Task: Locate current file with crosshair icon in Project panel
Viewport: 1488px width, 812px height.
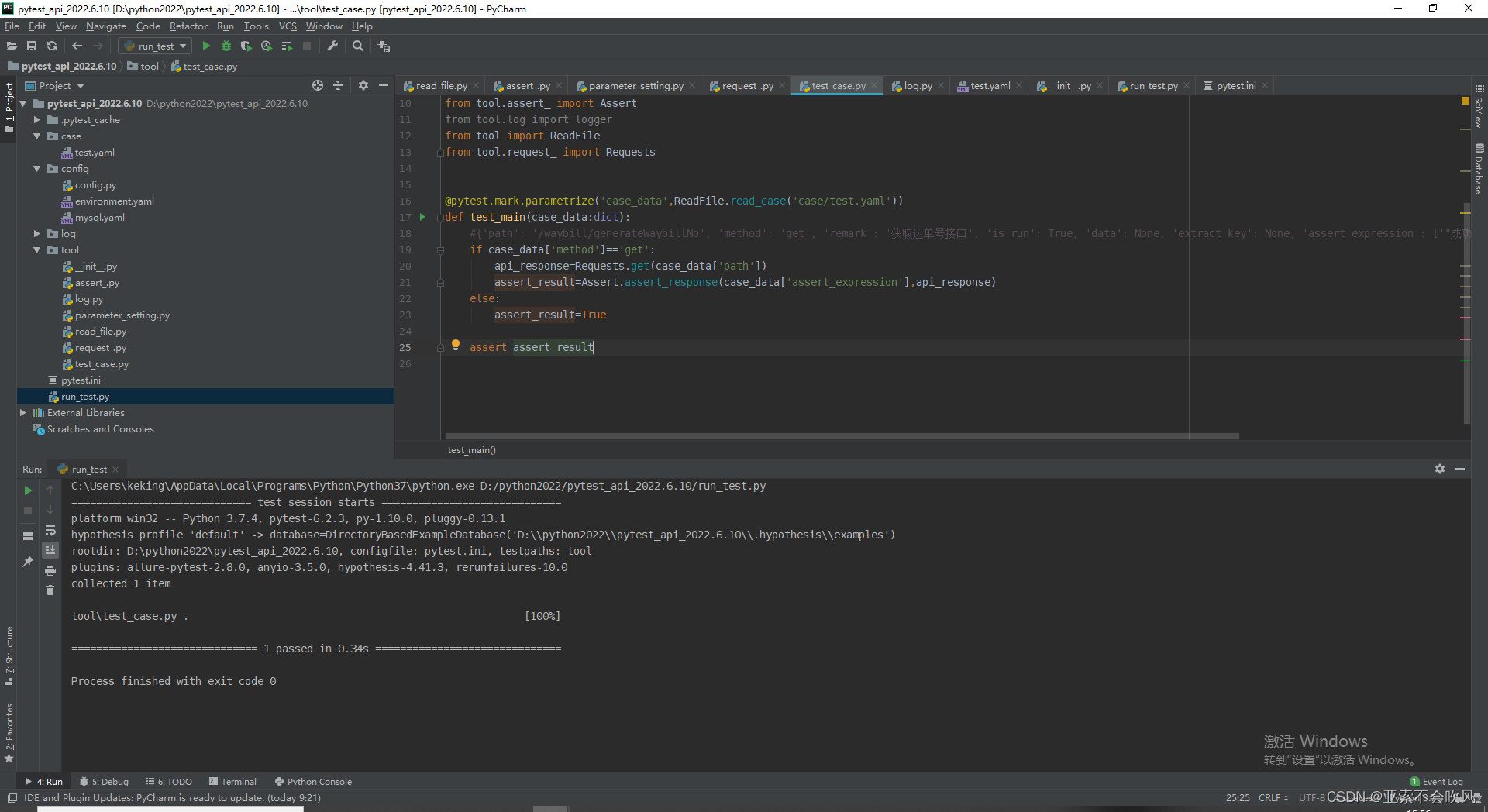Action: 318,85
